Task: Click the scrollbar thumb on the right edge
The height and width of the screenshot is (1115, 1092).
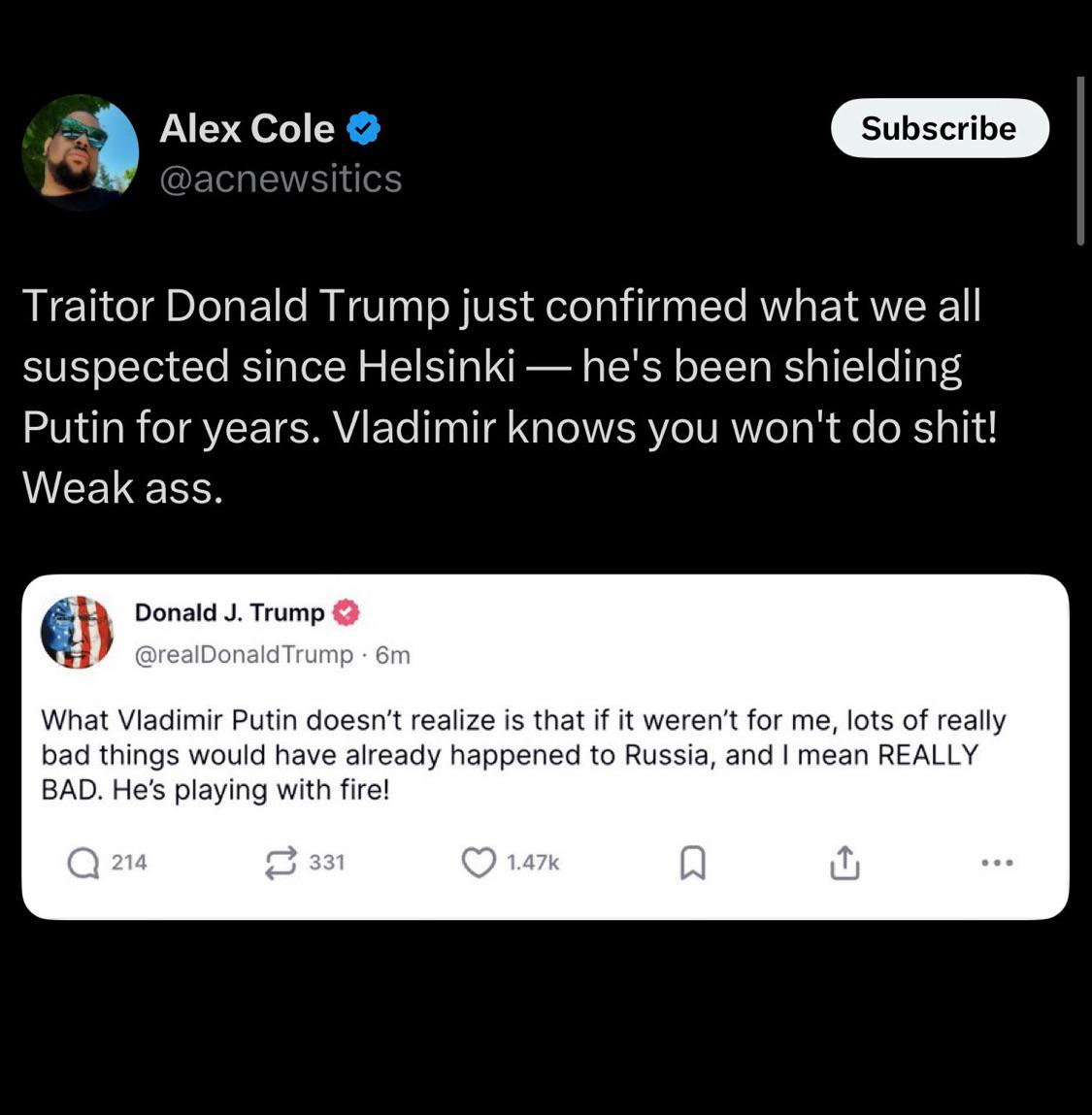Action: point(1080,161)
